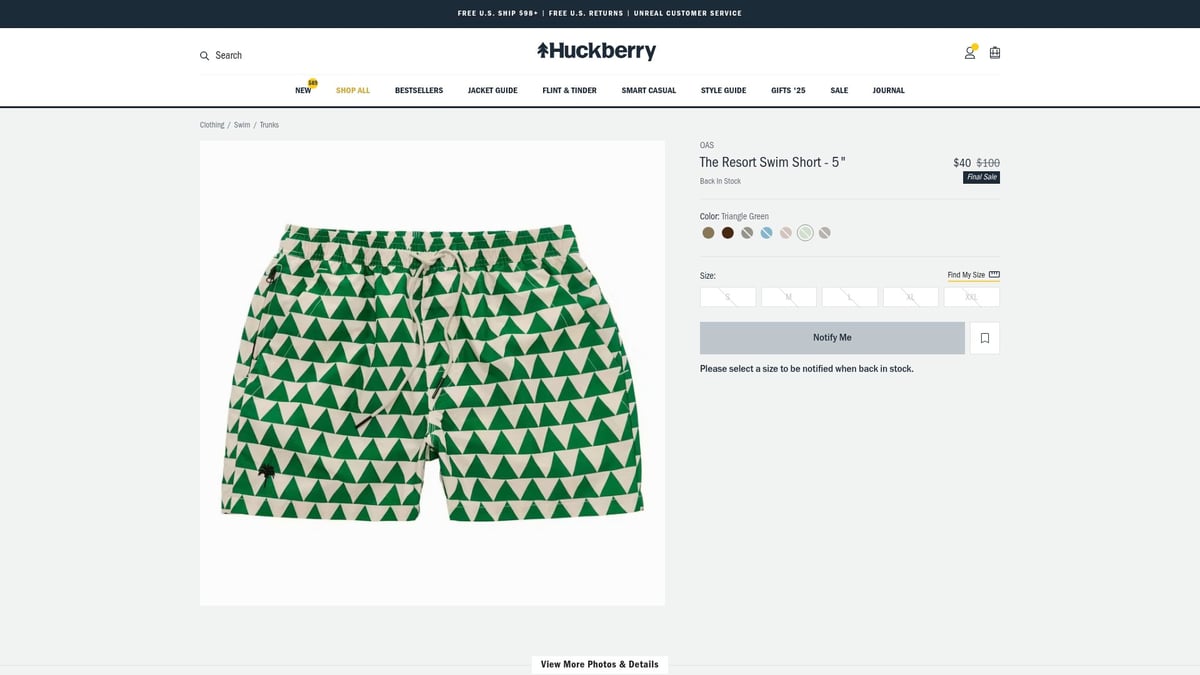The width and height of the screenshot is (1200, 675).
Task: Click View More Photos & Details
Action: coord(599,663)
